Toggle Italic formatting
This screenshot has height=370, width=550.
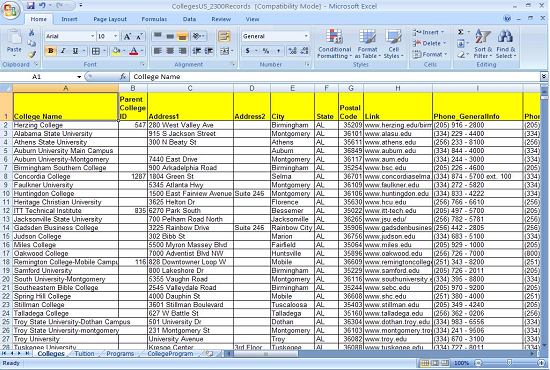[x=63, y=51]
